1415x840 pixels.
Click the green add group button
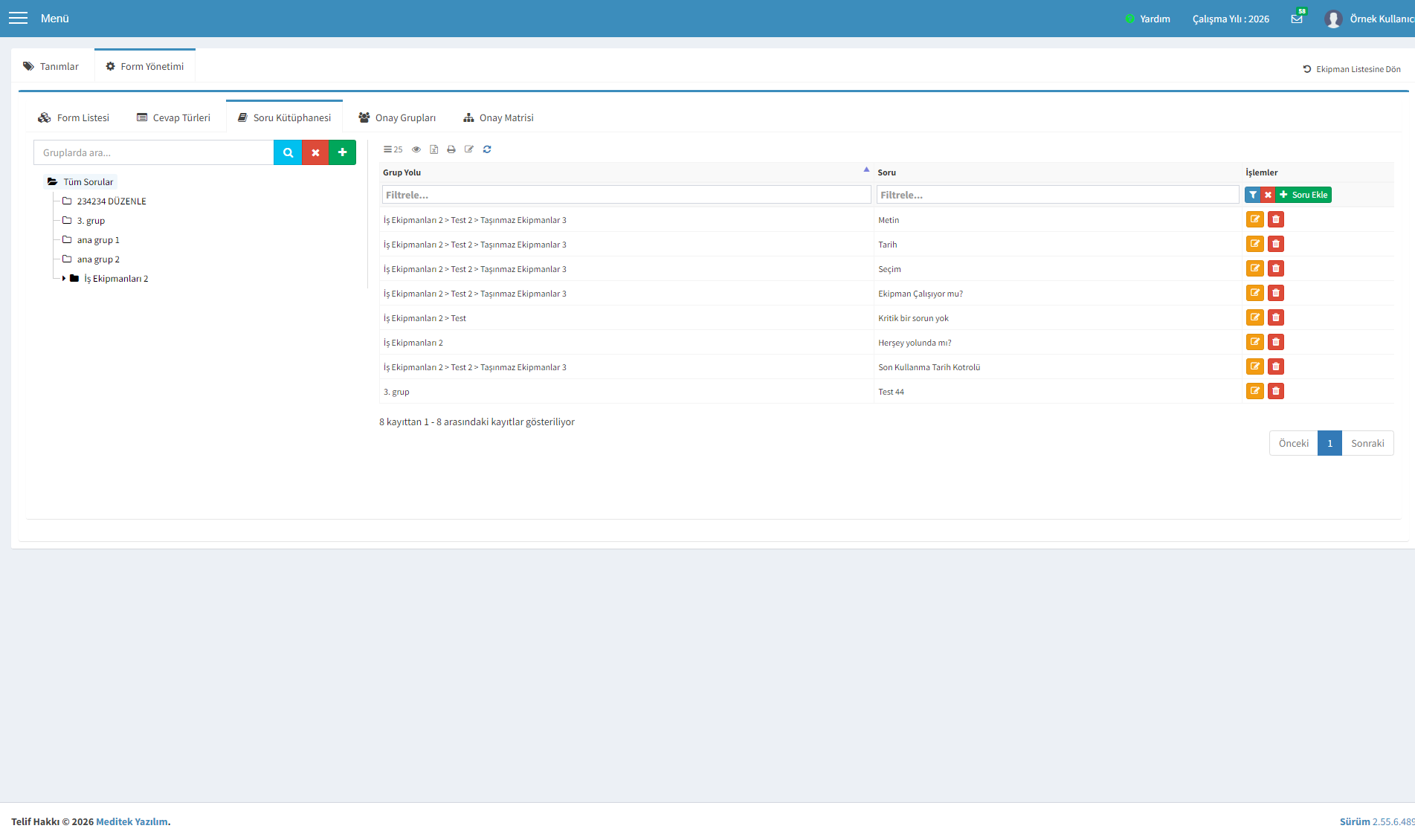(x=342, y=152)
